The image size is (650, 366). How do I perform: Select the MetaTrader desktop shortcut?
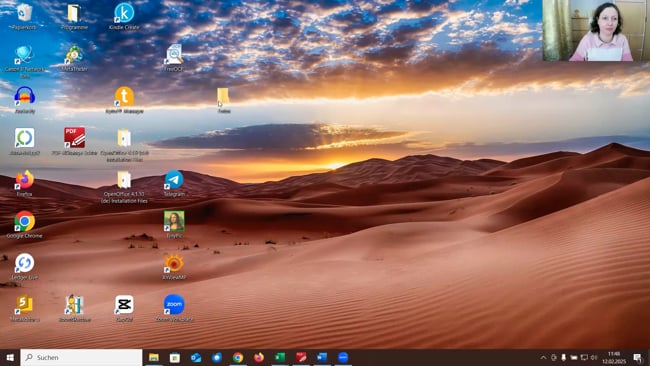pyautogui.click(x=74, y=58)
